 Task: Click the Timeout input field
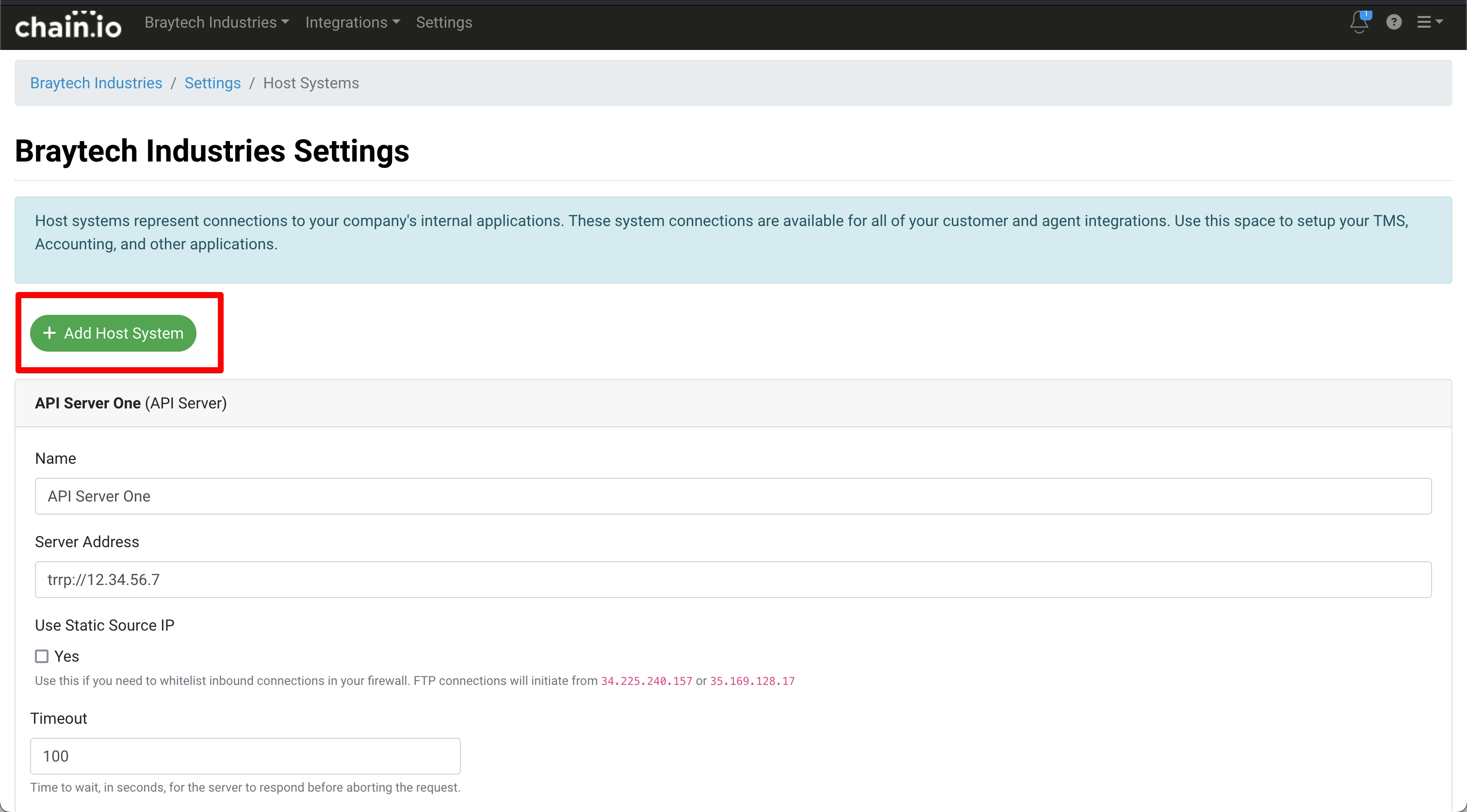click(245, 756)
